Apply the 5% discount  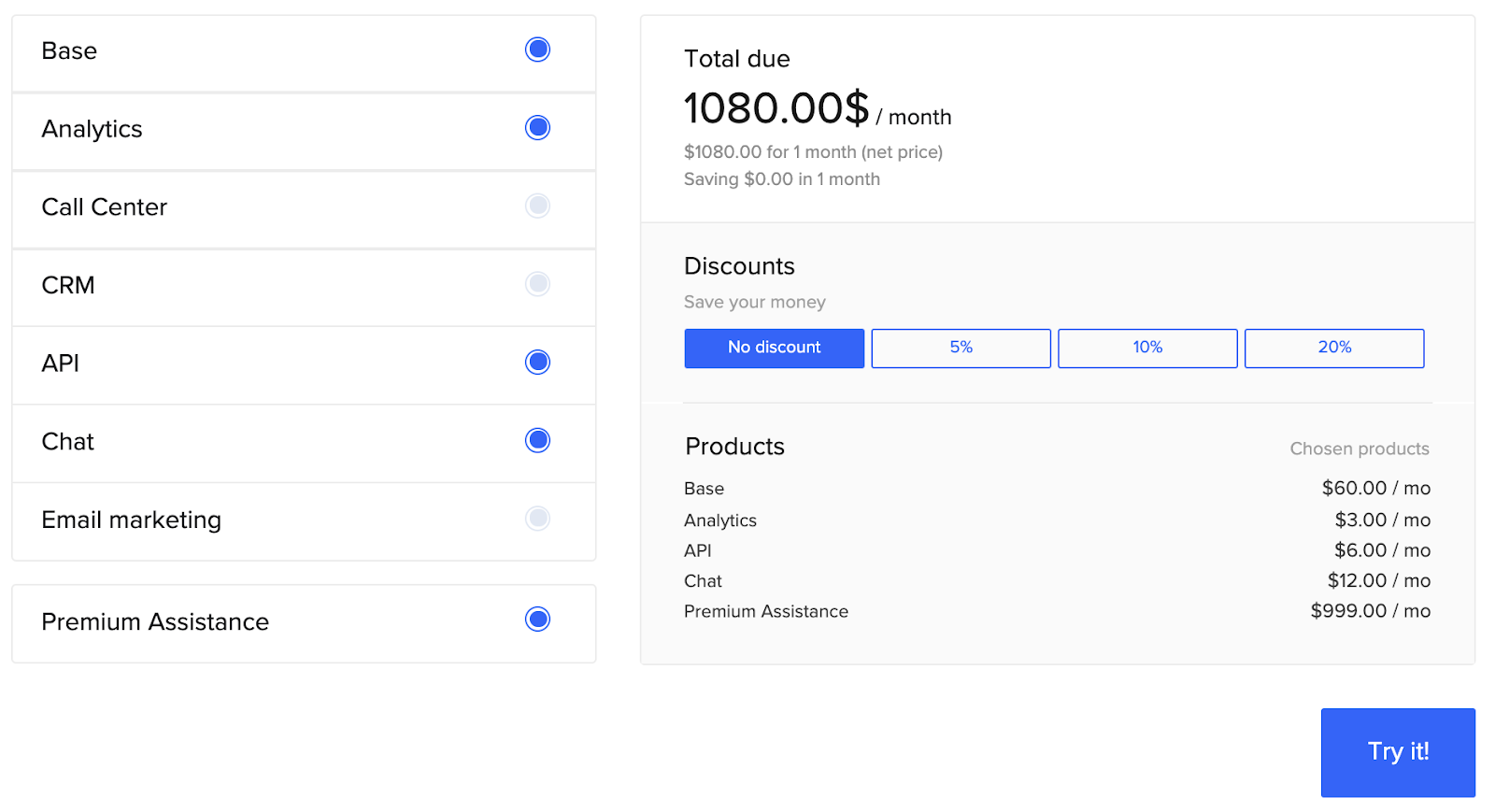(961, 348)
